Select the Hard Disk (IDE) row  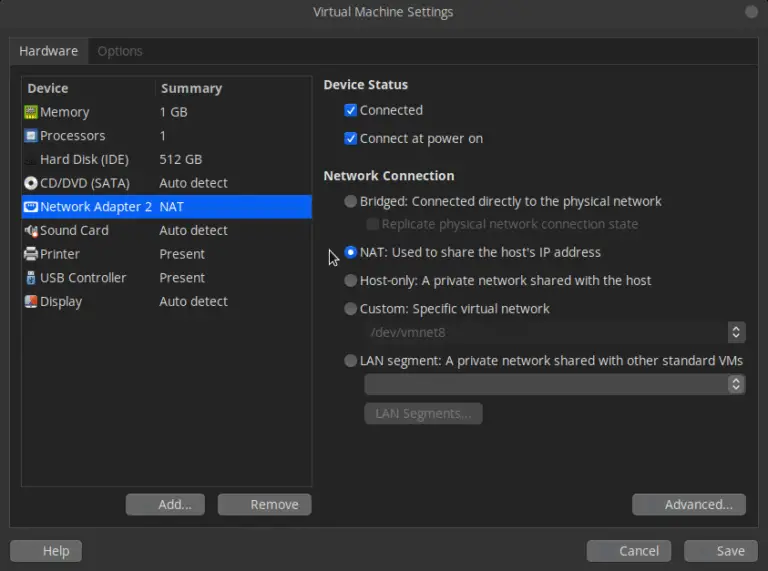point(167,160)
